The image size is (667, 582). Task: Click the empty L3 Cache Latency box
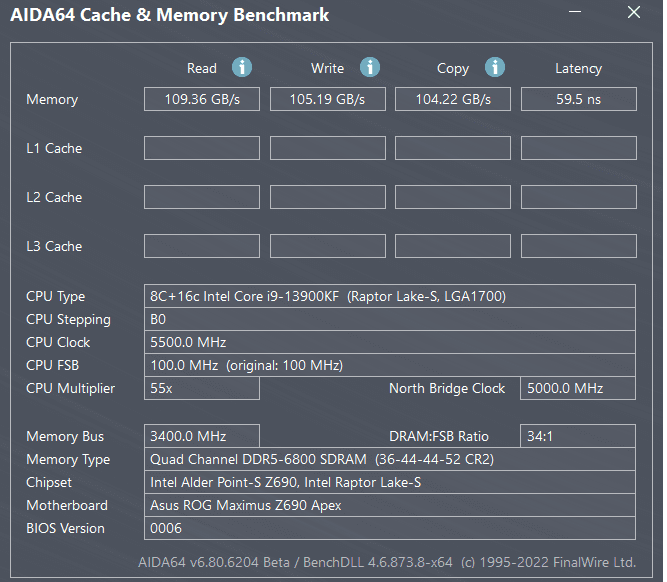tap(579, 246)
